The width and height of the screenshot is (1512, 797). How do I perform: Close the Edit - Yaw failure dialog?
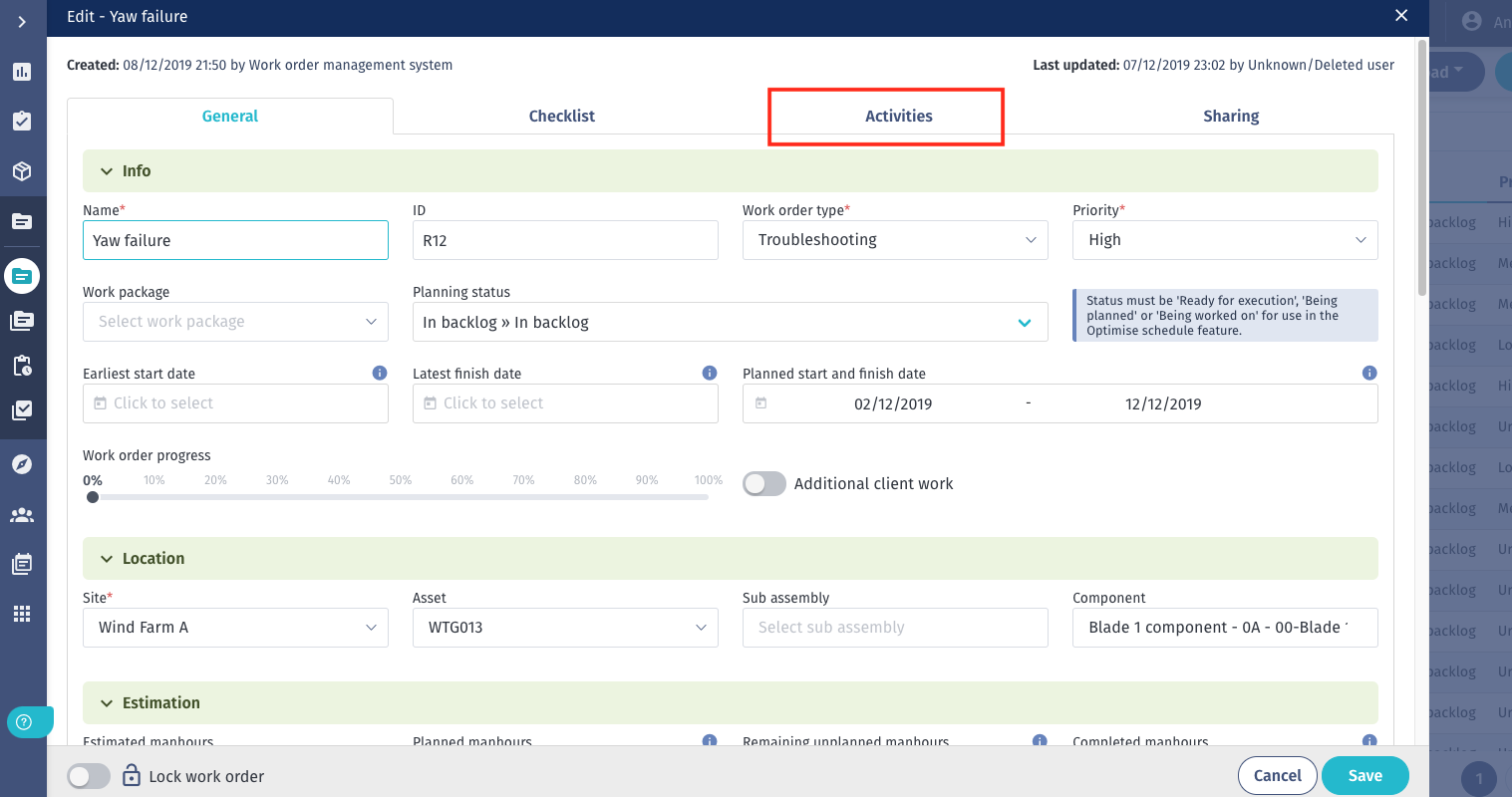click(1401, 16)
